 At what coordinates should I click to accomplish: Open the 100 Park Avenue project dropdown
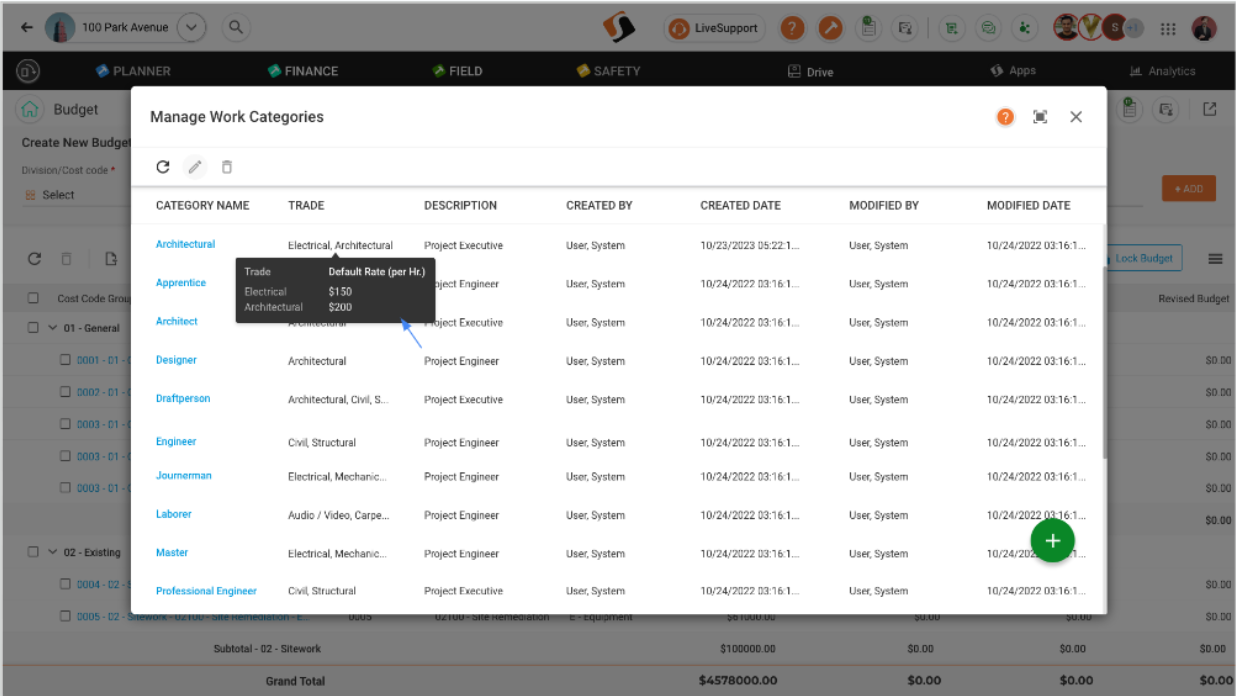pyautogui.click(x=192, y=27)
